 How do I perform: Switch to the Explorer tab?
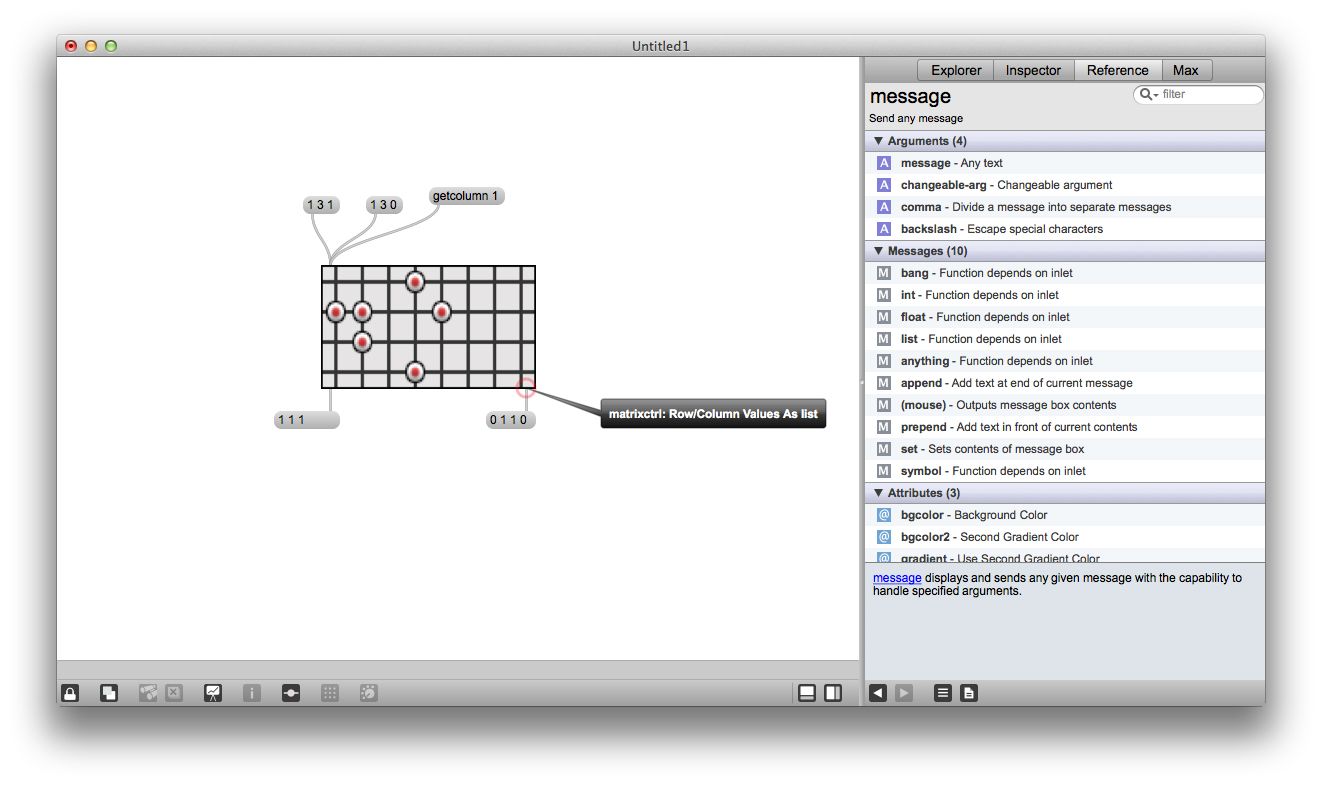point(954,70)
